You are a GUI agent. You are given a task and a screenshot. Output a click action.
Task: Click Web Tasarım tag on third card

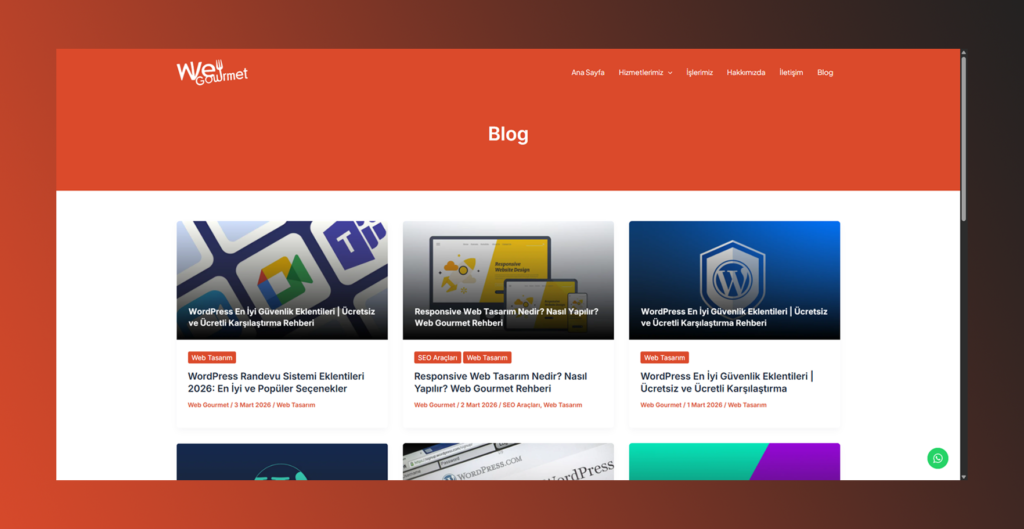coord(665,358)
